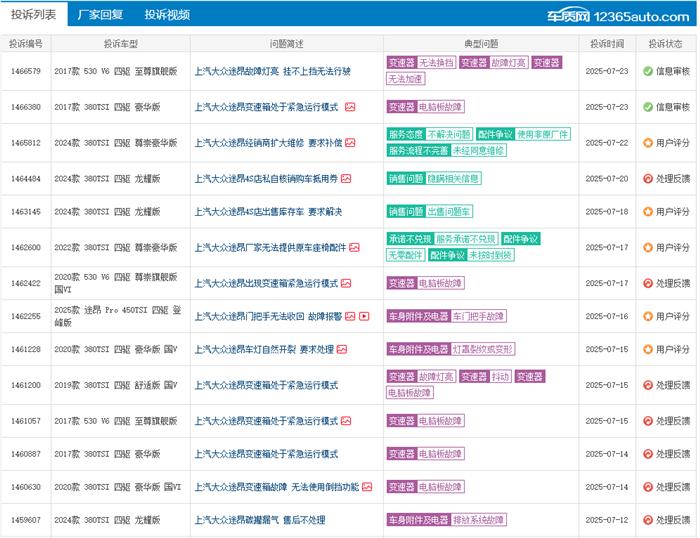Click the 投诉时间 column header
This screenshot has width=700, height=538.
(607, 44)
